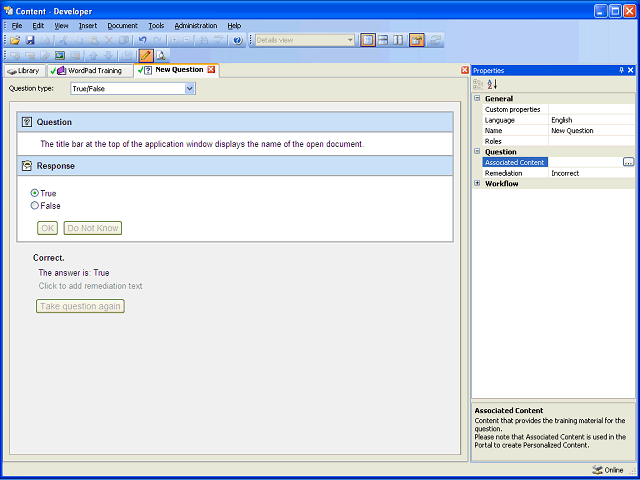This screenshot has height=480, width=640.
Task: Expand the Workflow properties section
Action: (x=477, y=183)
